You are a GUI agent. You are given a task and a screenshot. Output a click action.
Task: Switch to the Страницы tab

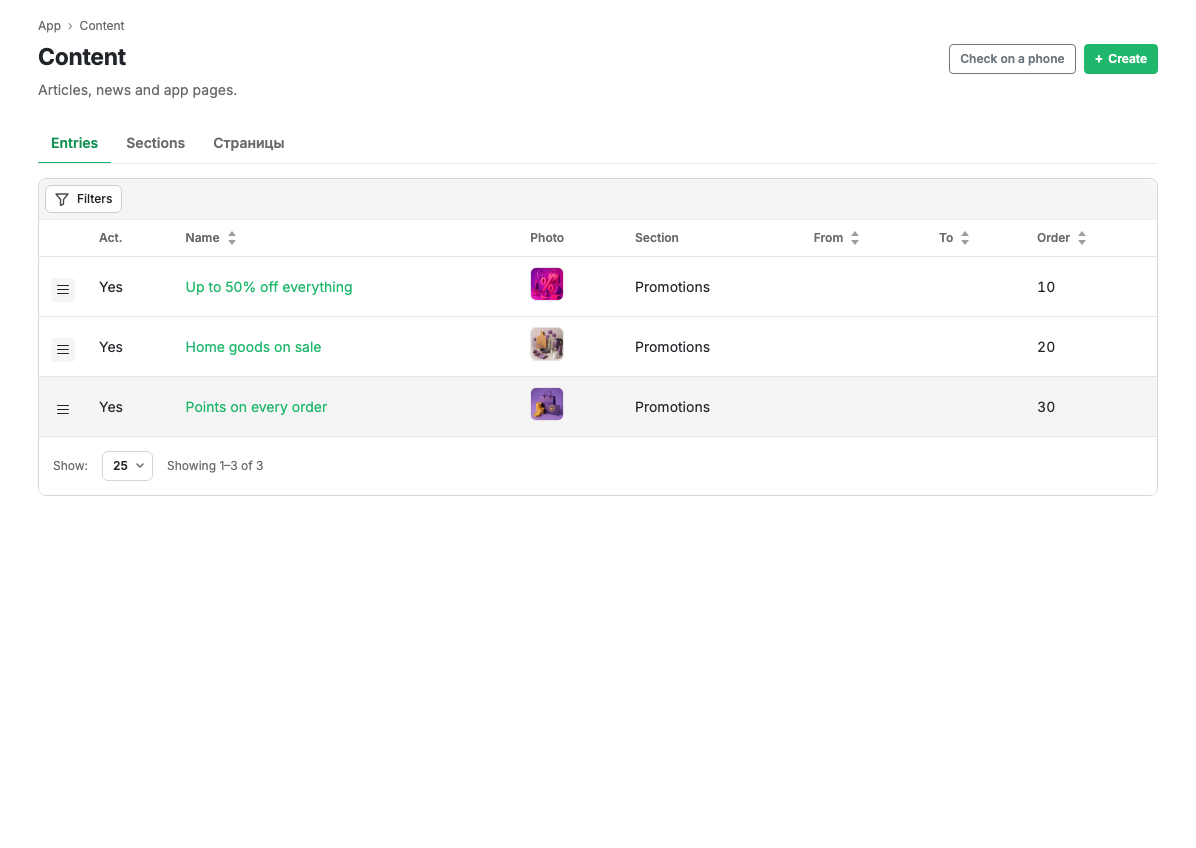[x=249, y=143]
